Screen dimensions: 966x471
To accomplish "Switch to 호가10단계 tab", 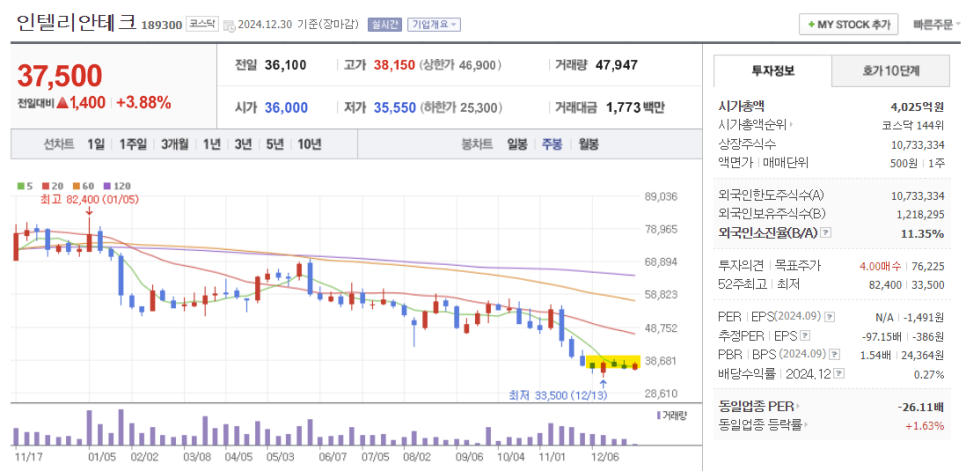I will pos(890,71).
